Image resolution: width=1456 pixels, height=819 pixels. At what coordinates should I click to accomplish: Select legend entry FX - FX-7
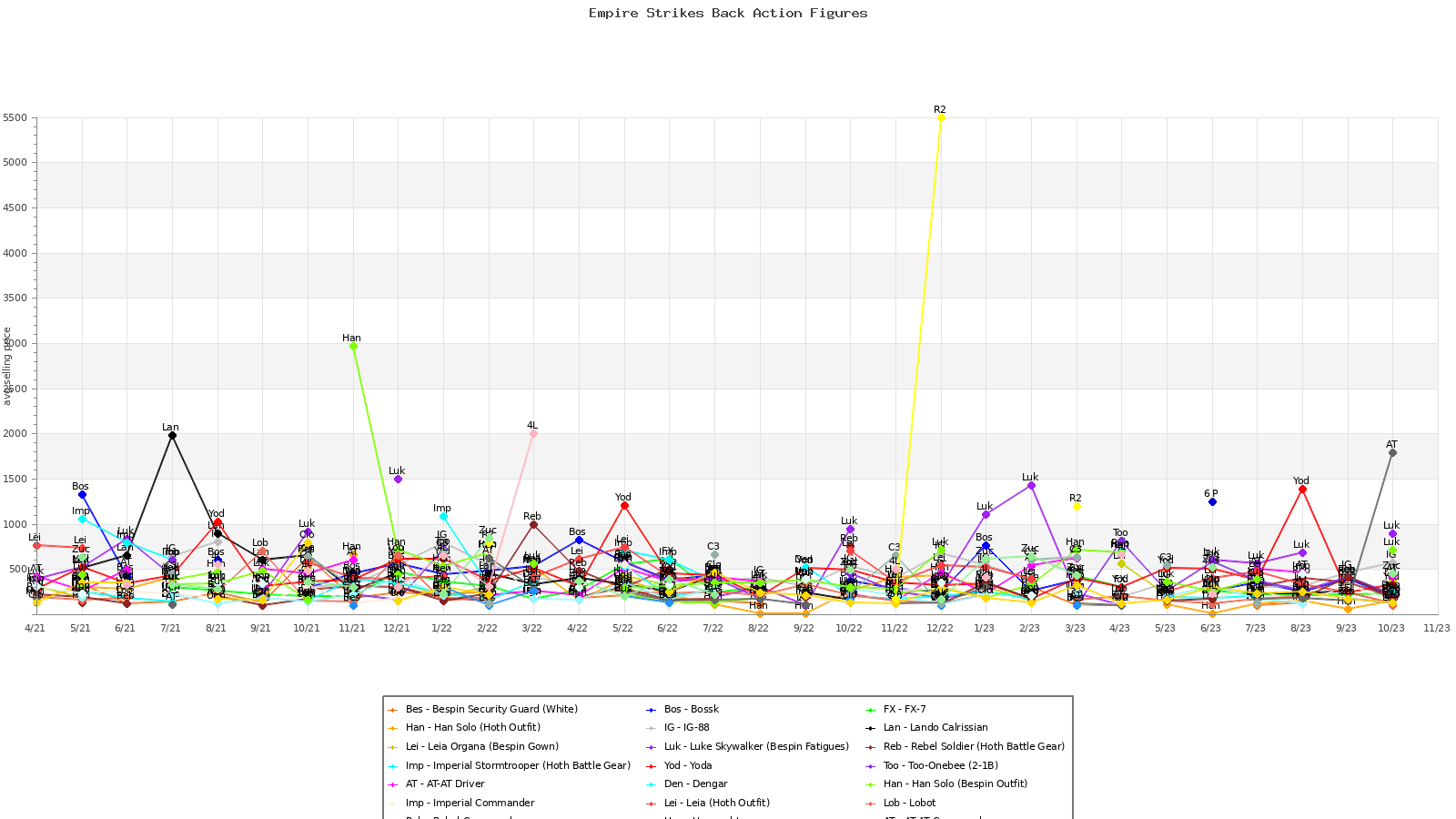[x=905, y=709]
